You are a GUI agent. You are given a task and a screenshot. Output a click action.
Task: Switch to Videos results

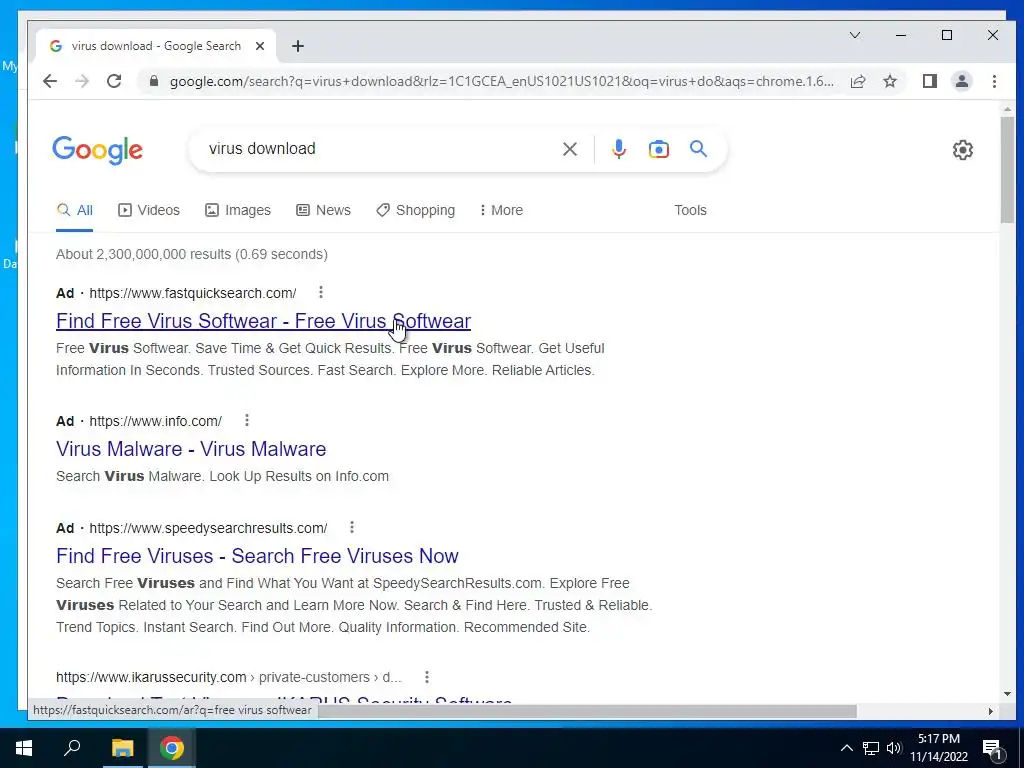(x=148, y=210)
